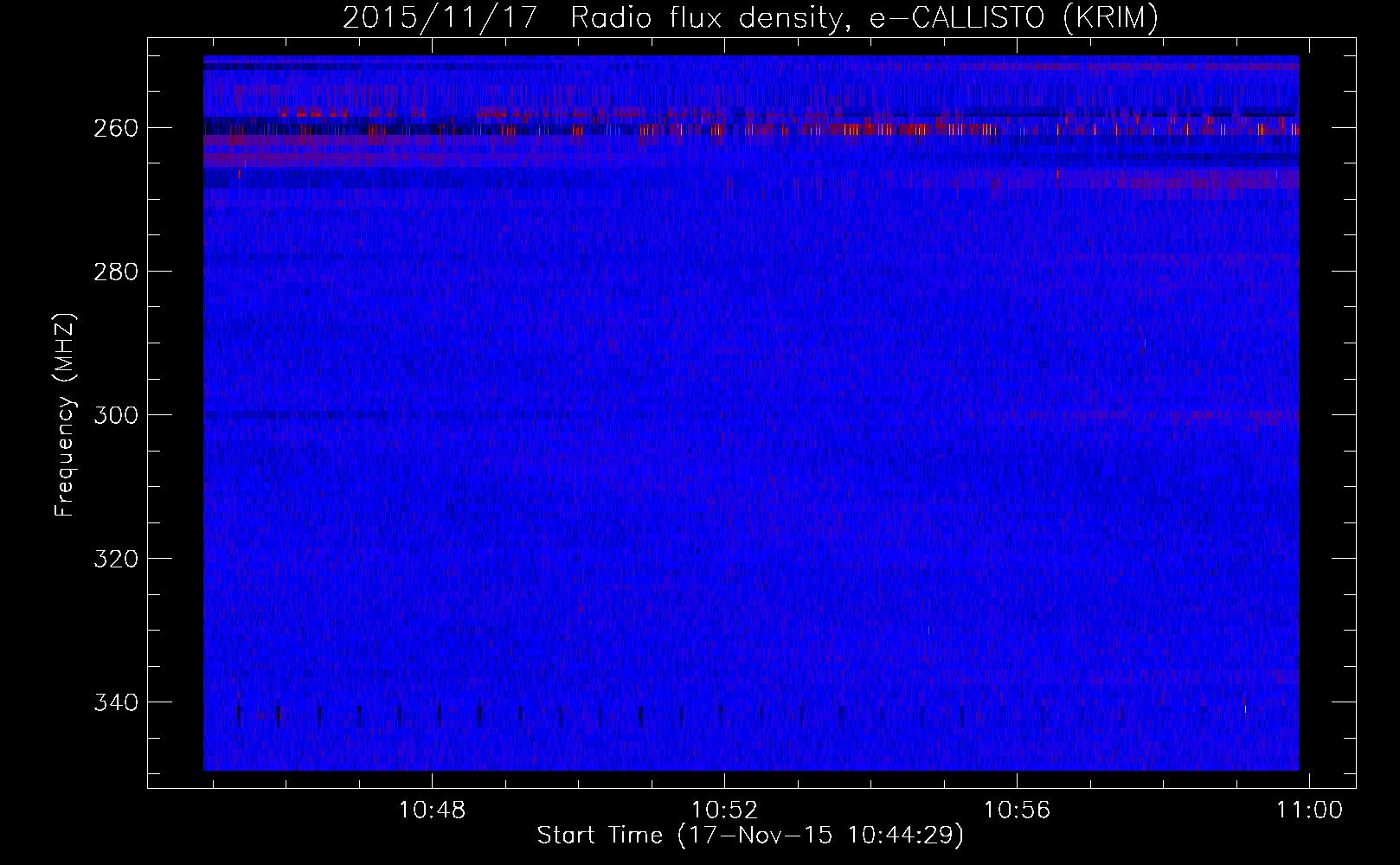Click the 260 frequency tick label
This screenshot has width=1400, height=865.
click(115, 128)
